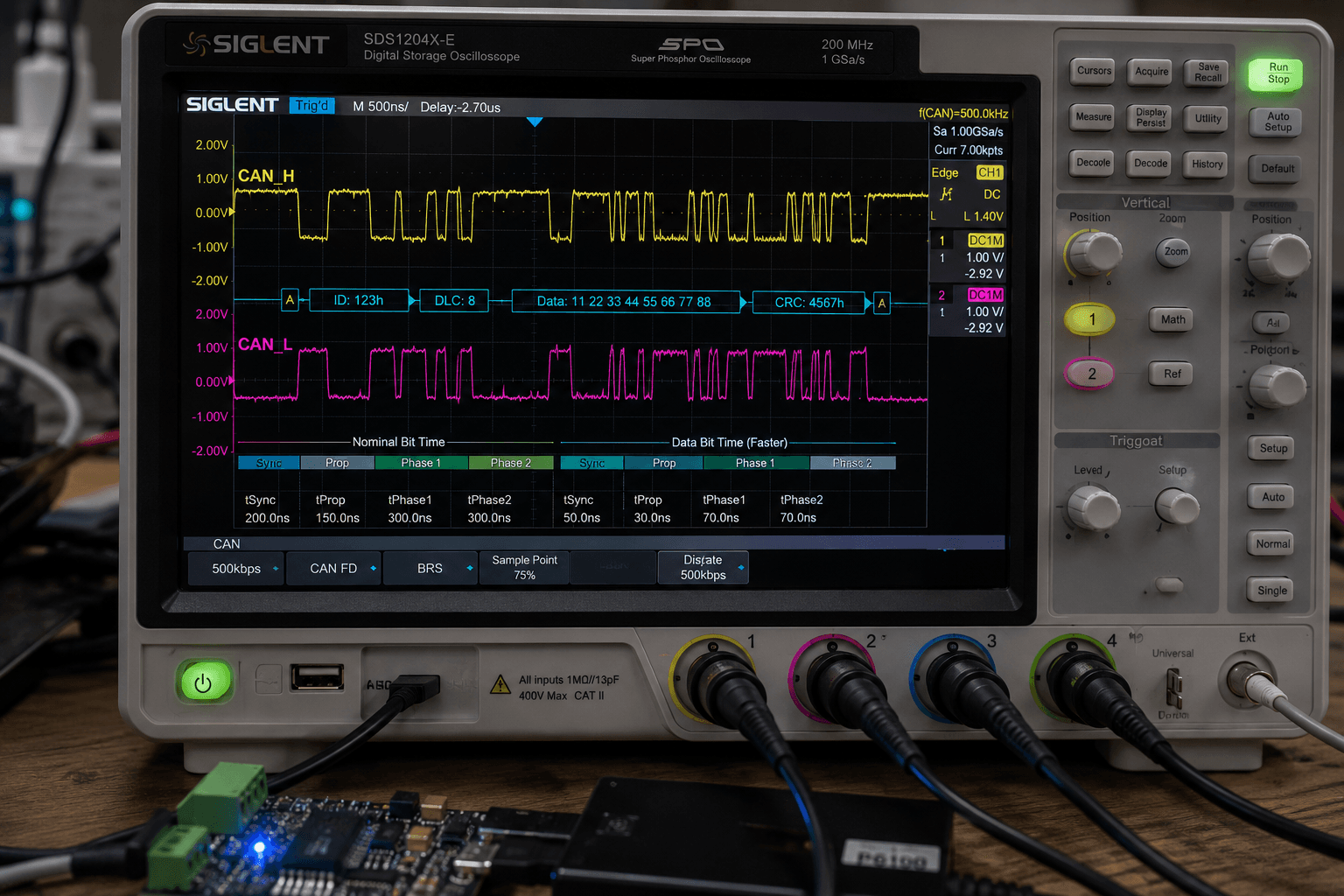This screenshot has width=1344, height=896.
Task: Open the Save Recall menu button
Action: coord(1208,73)
